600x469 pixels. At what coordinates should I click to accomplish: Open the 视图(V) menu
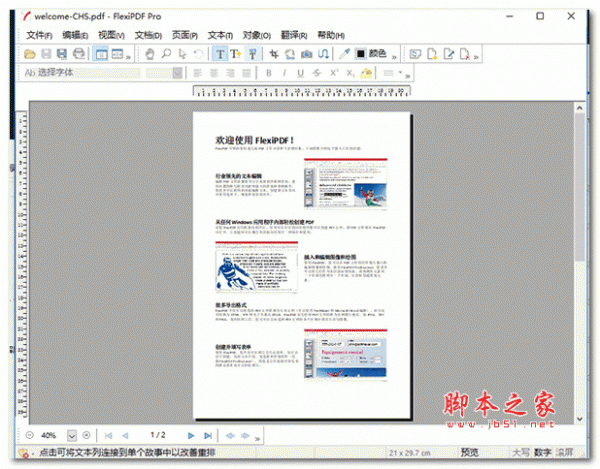[x=111, y=35]
